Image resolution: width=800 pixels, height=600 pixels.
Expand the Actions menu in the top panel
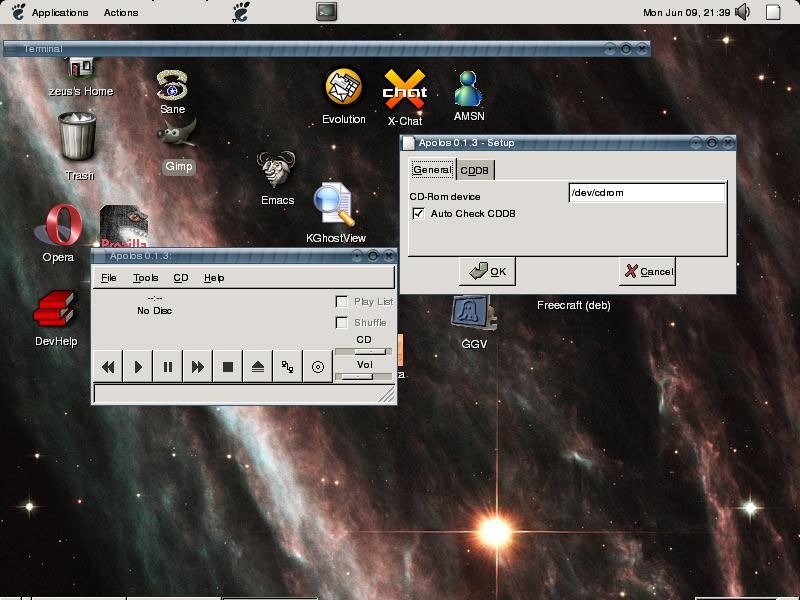[121, 13]
